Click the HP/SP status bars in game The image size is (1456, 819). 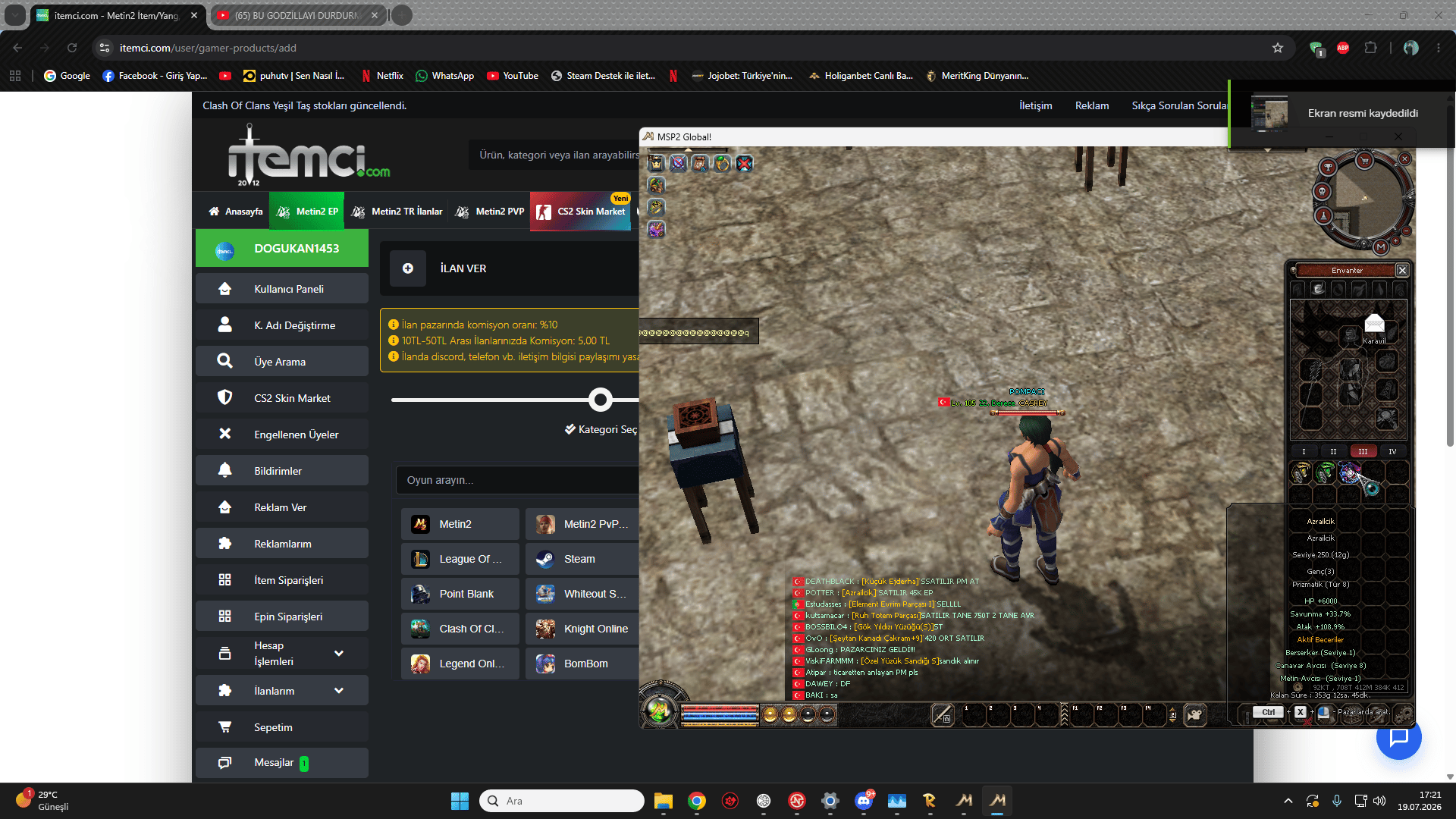tap(720, 714)
